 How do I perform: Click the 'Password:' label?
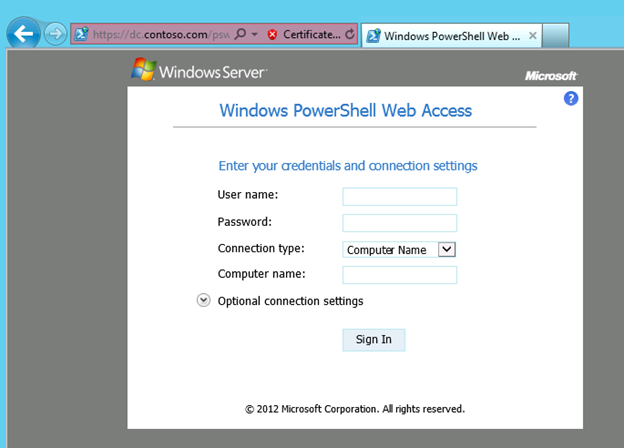(x=245, y=222)
